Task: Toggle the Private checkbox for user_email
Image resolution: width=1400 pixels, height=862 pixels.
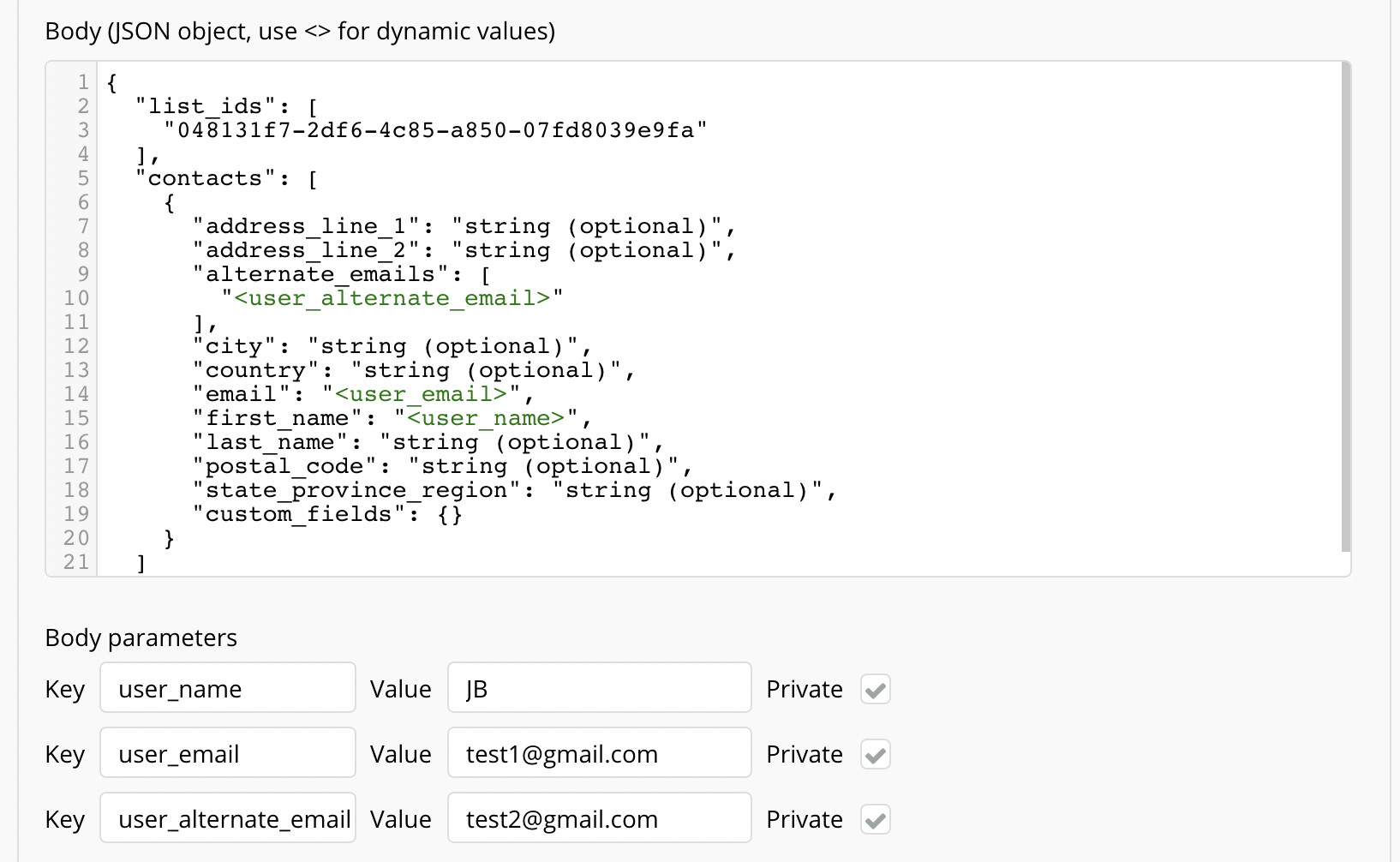Action: (875, 754)
